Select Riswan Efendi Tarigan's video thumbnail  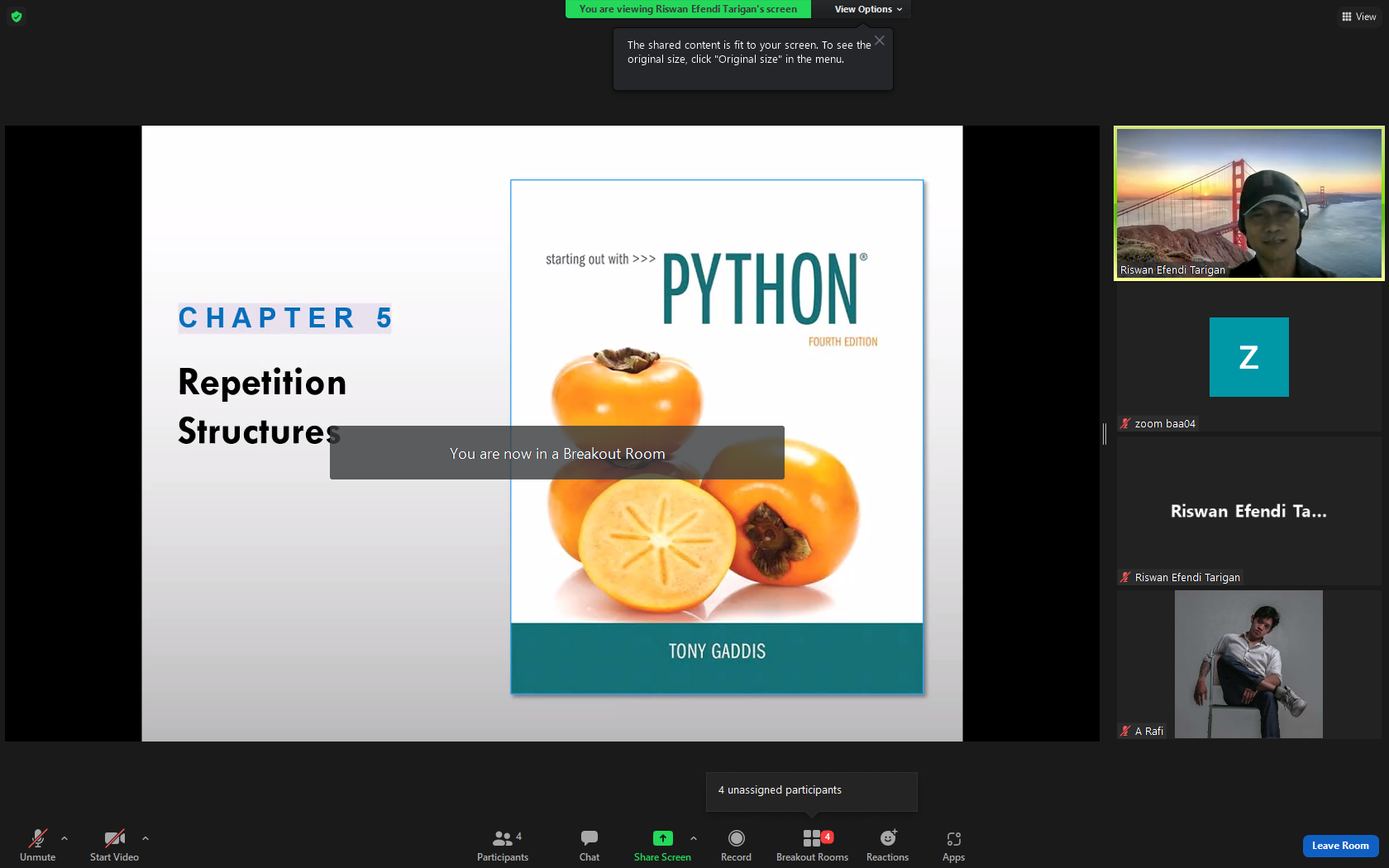[1248, 203]
